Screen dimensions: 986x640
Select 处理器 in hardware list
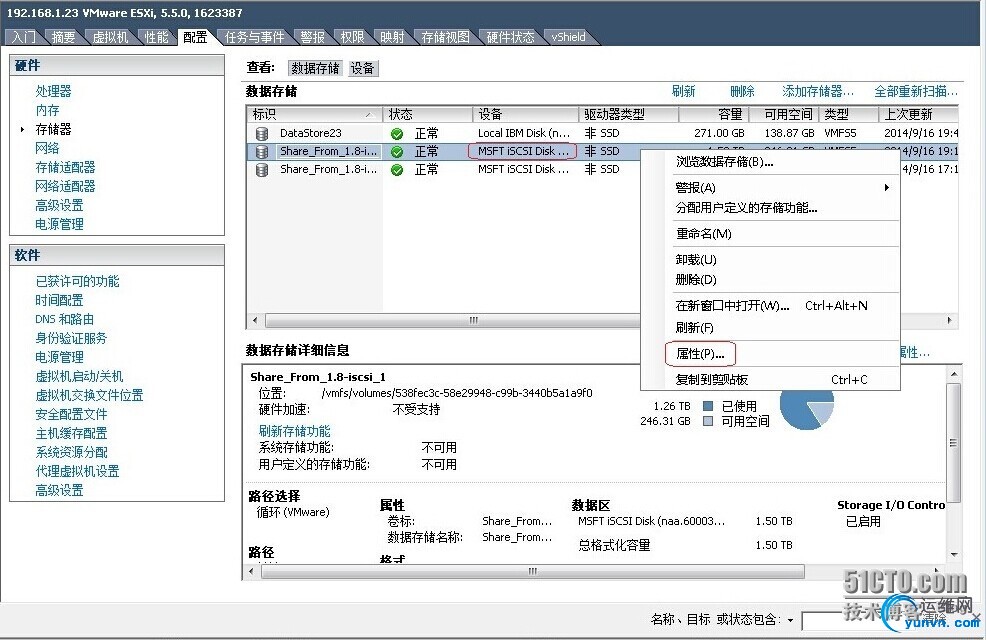[x=53, y=91]
